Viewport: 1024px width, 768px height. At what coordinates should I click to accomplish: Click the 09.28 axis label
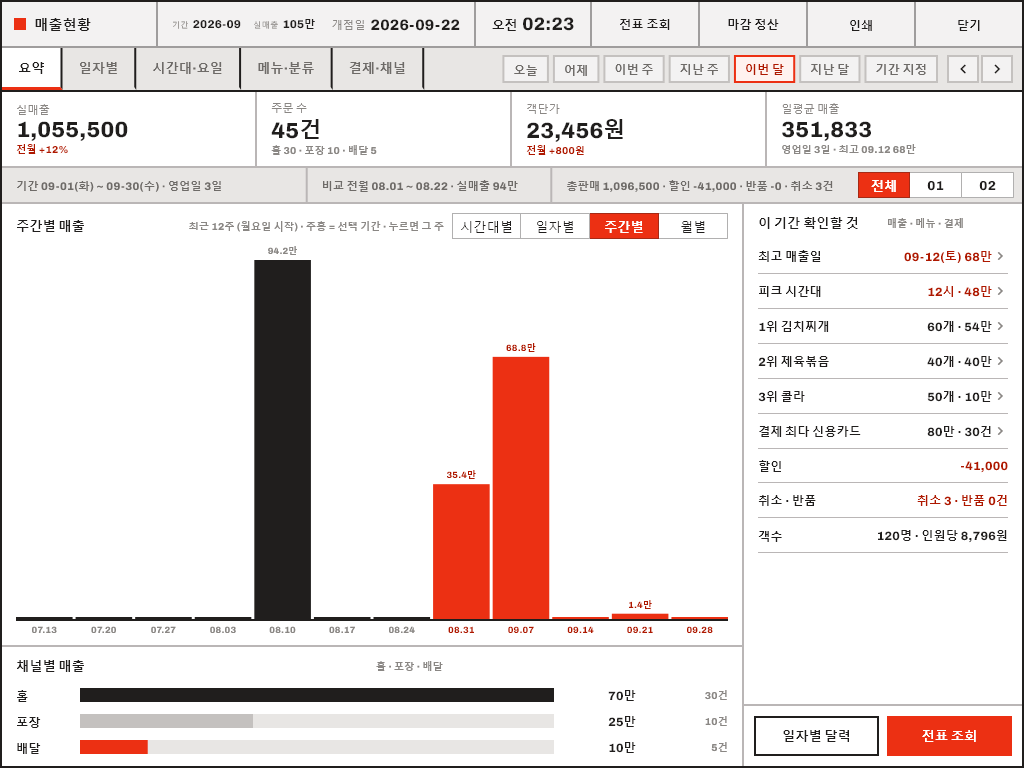tap(699, 630)
